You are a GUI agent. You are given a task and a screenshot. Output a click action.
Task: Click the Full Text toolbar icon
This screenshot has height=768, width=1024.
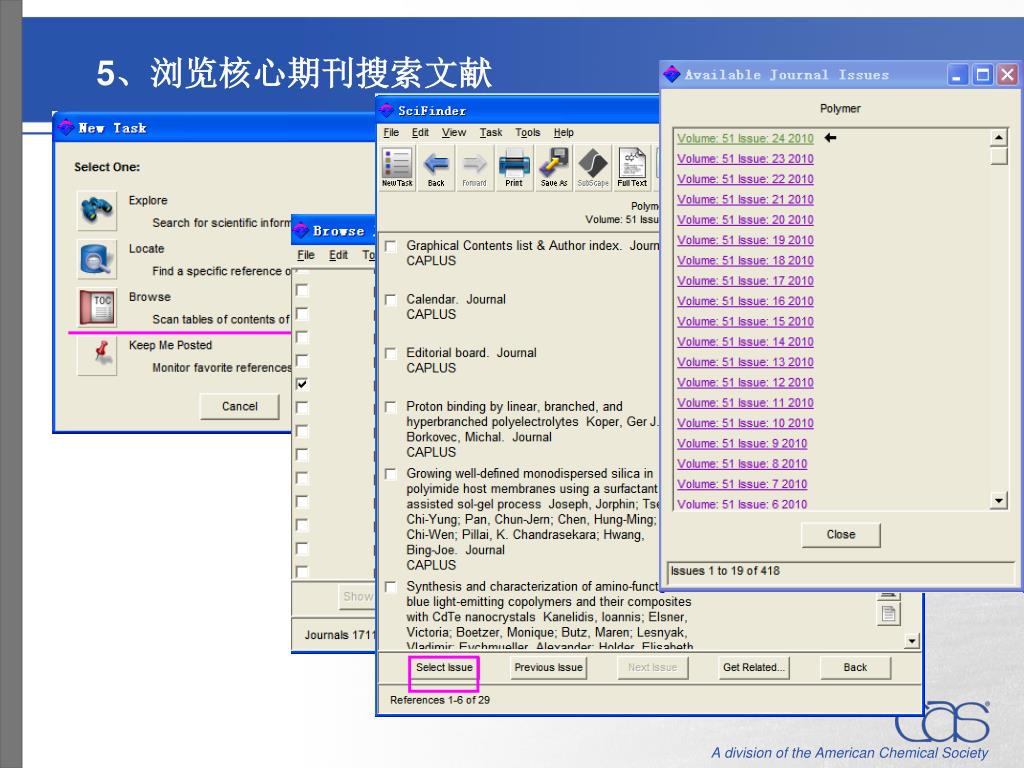pos(632,168)
